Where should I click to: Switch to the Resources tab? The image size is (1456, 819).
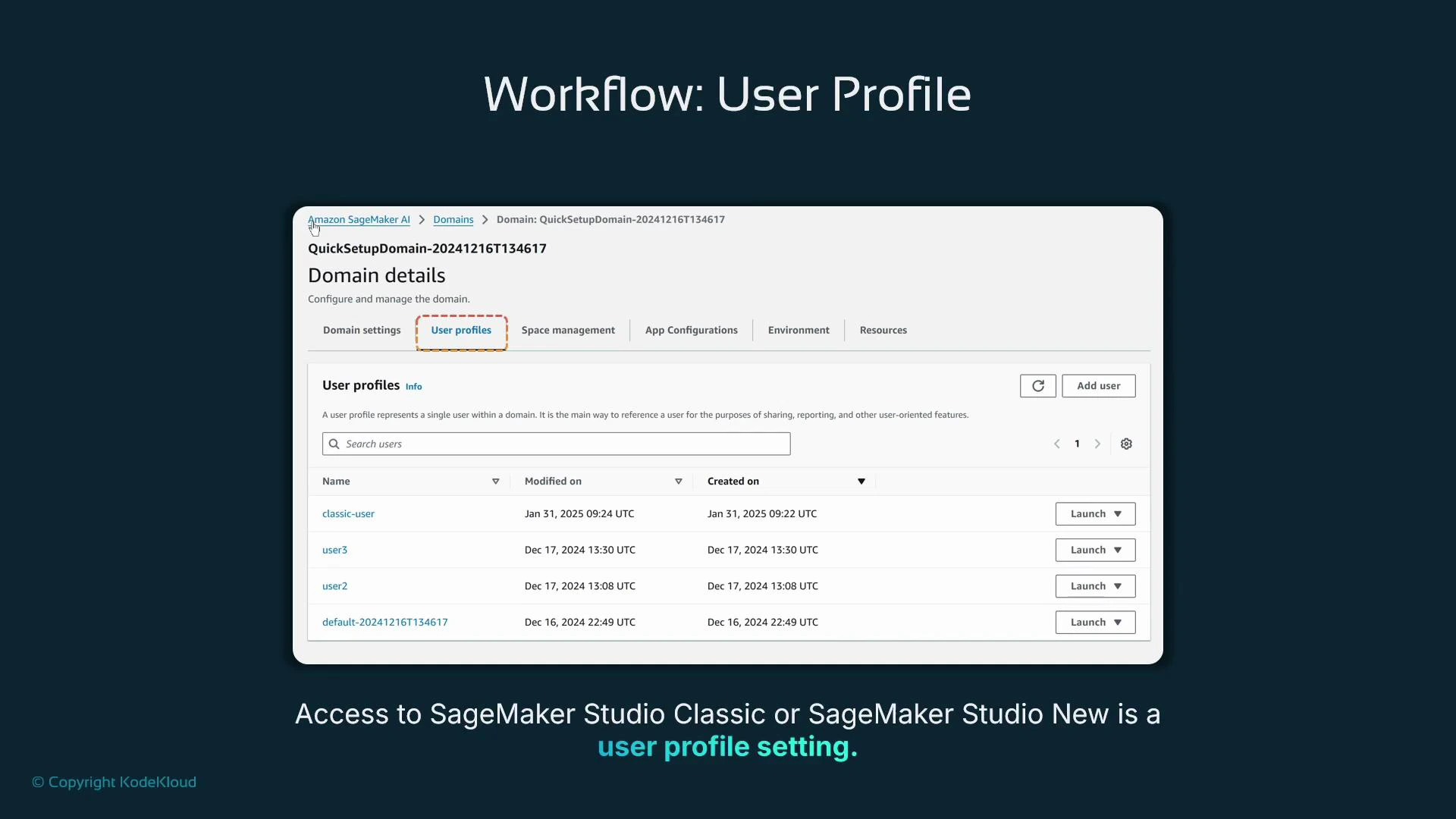(883, 330)
